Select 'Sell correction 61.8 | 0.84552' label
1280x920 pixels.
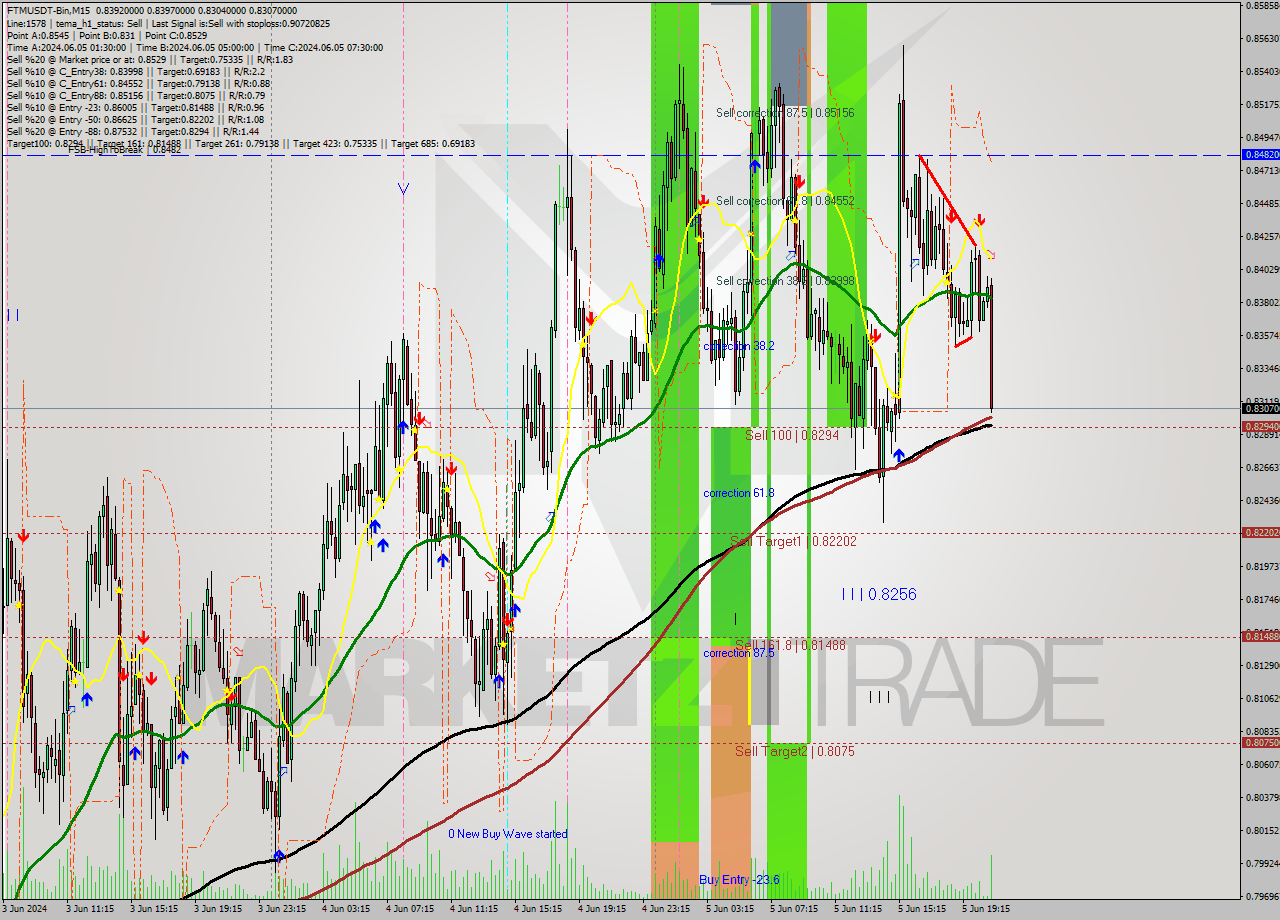point(785,201)
